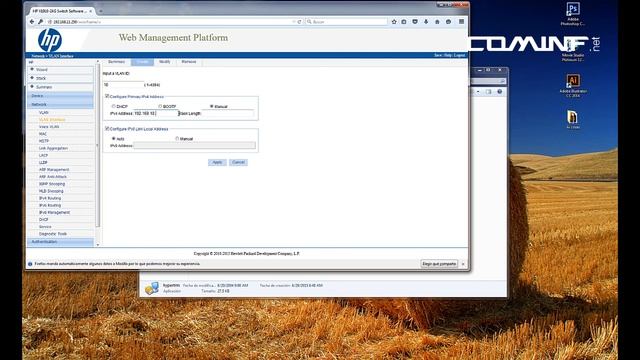This screenshot has width=640, height=360.
Task: Select the BOOTP radio button
Action: pyautogui.click(x=160, y=106)
